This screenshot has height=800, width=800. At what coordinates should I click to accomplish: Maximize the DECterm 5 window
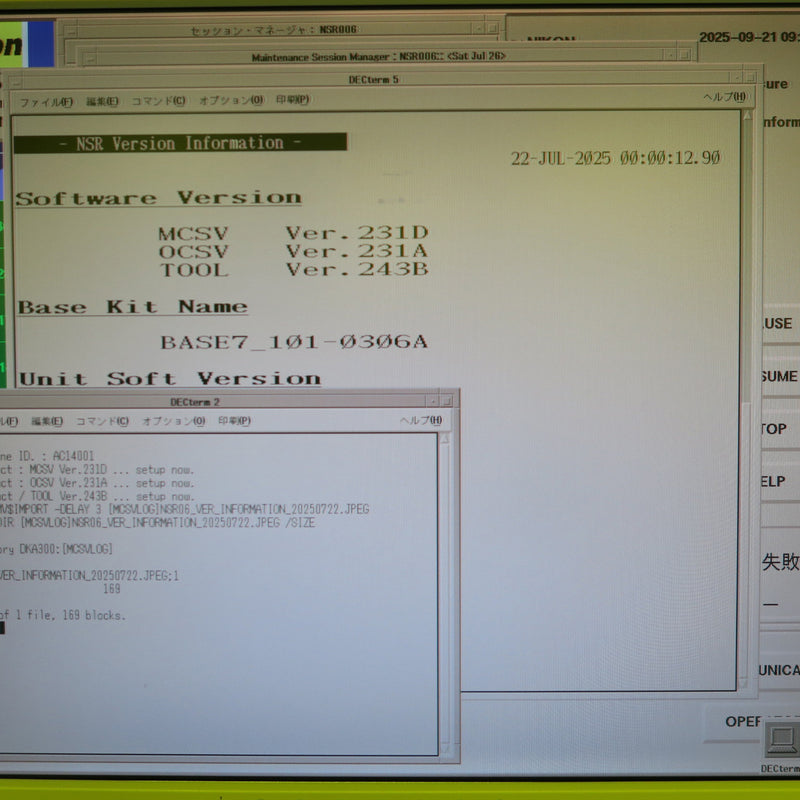coord(749,78)
